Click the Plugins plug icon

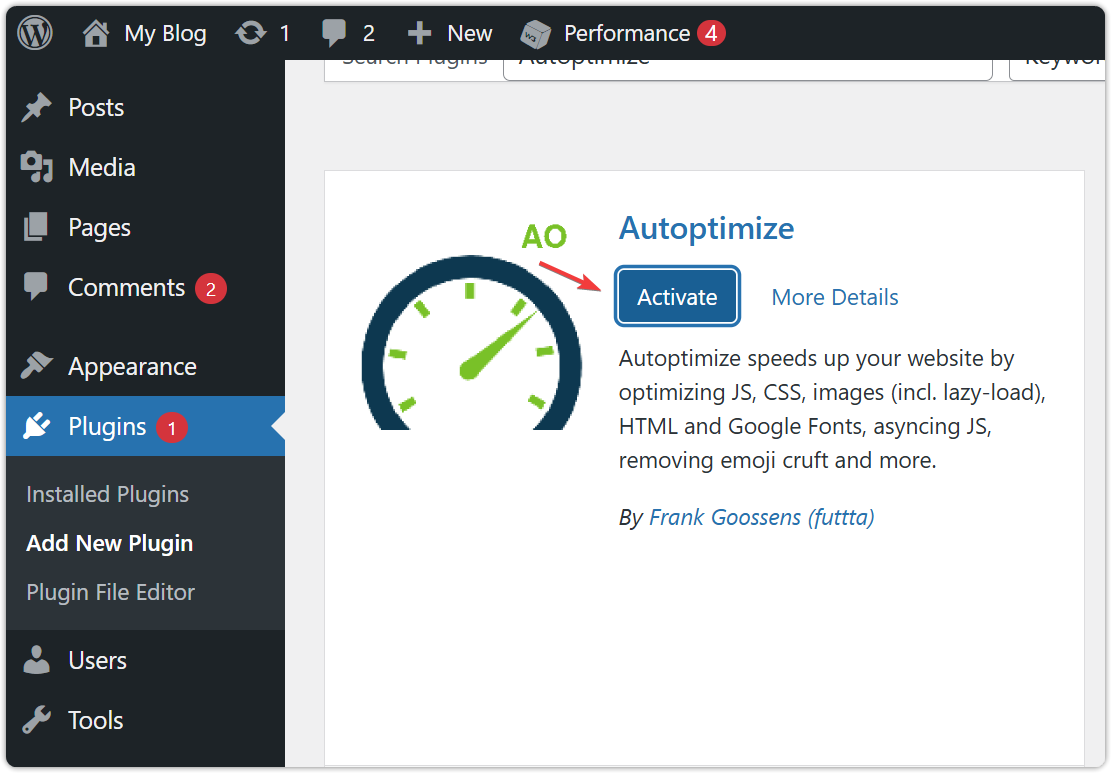click(36, 426)
